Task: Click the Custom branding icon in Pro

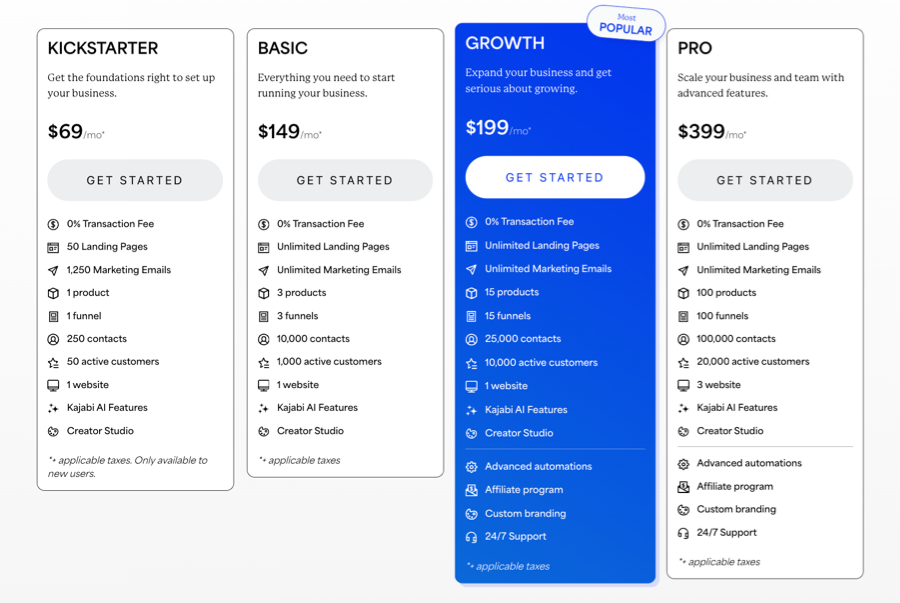Action: 684,509
